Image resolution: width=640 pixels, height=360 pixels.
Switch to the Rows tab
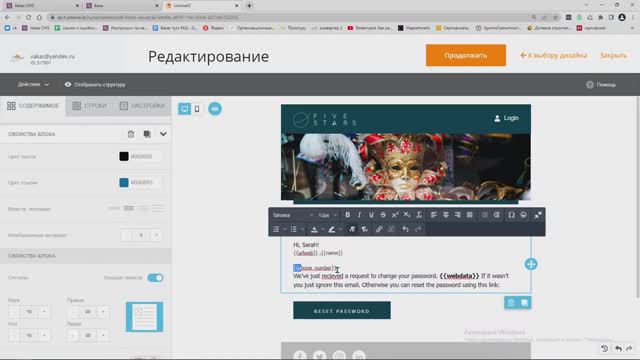pyautogui.click(x=89, y=106)
